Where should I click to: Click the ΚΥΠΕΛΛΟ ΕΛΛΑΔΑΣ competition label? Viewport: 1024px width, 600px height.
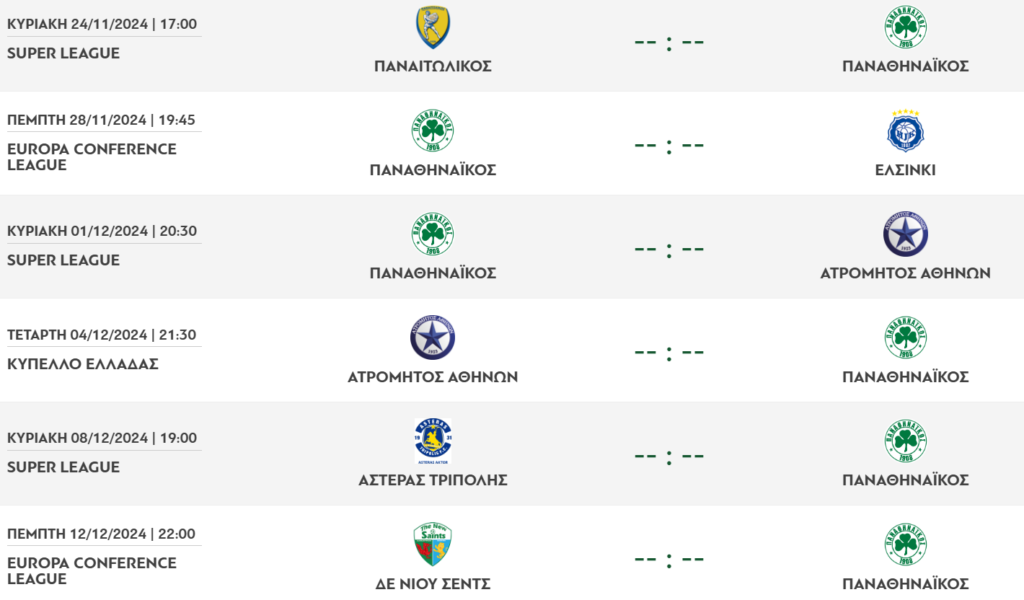click(83, 364)
